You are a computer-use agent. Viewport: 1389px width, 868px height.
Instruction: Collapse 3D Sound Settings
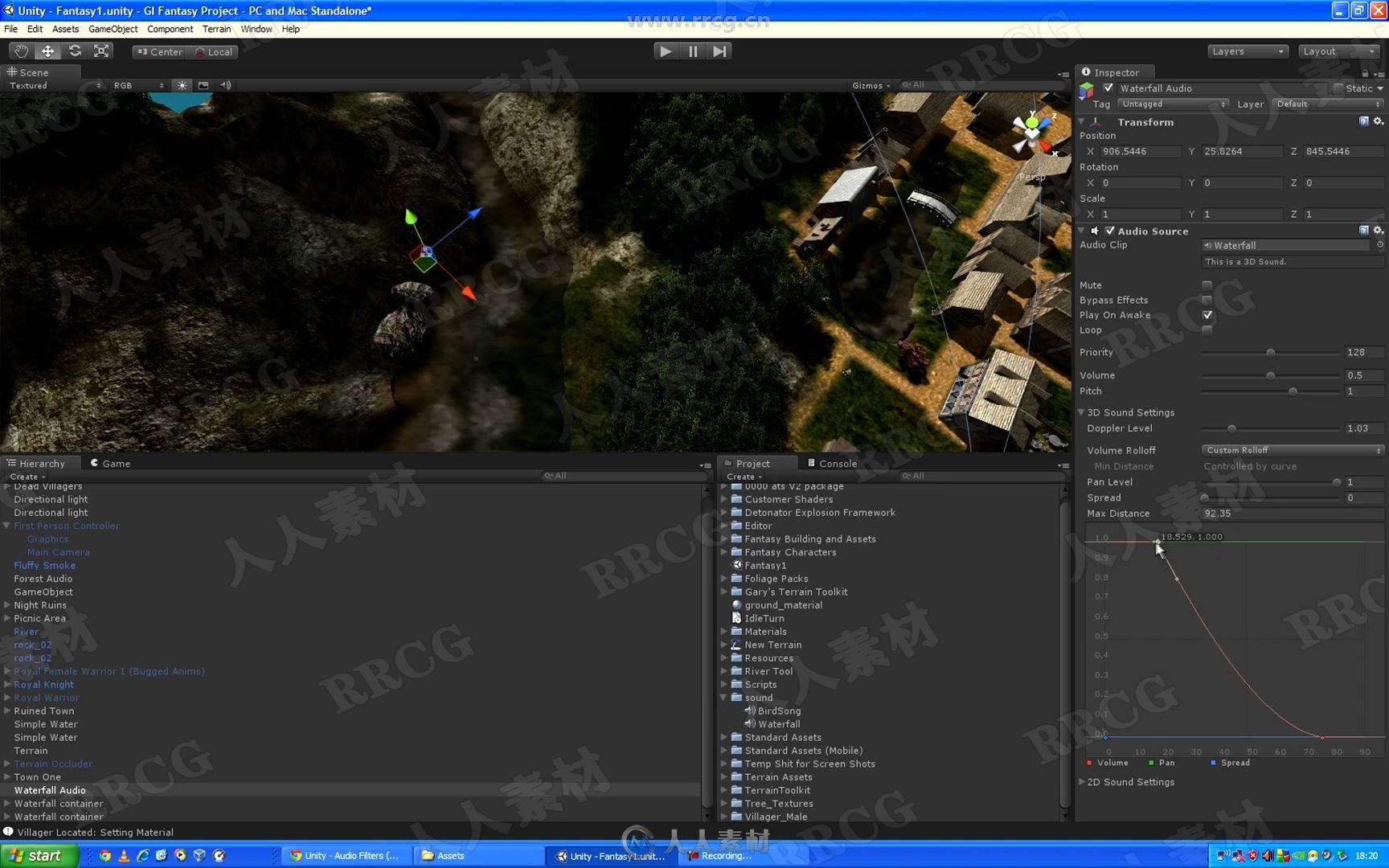pos(1082,412)
